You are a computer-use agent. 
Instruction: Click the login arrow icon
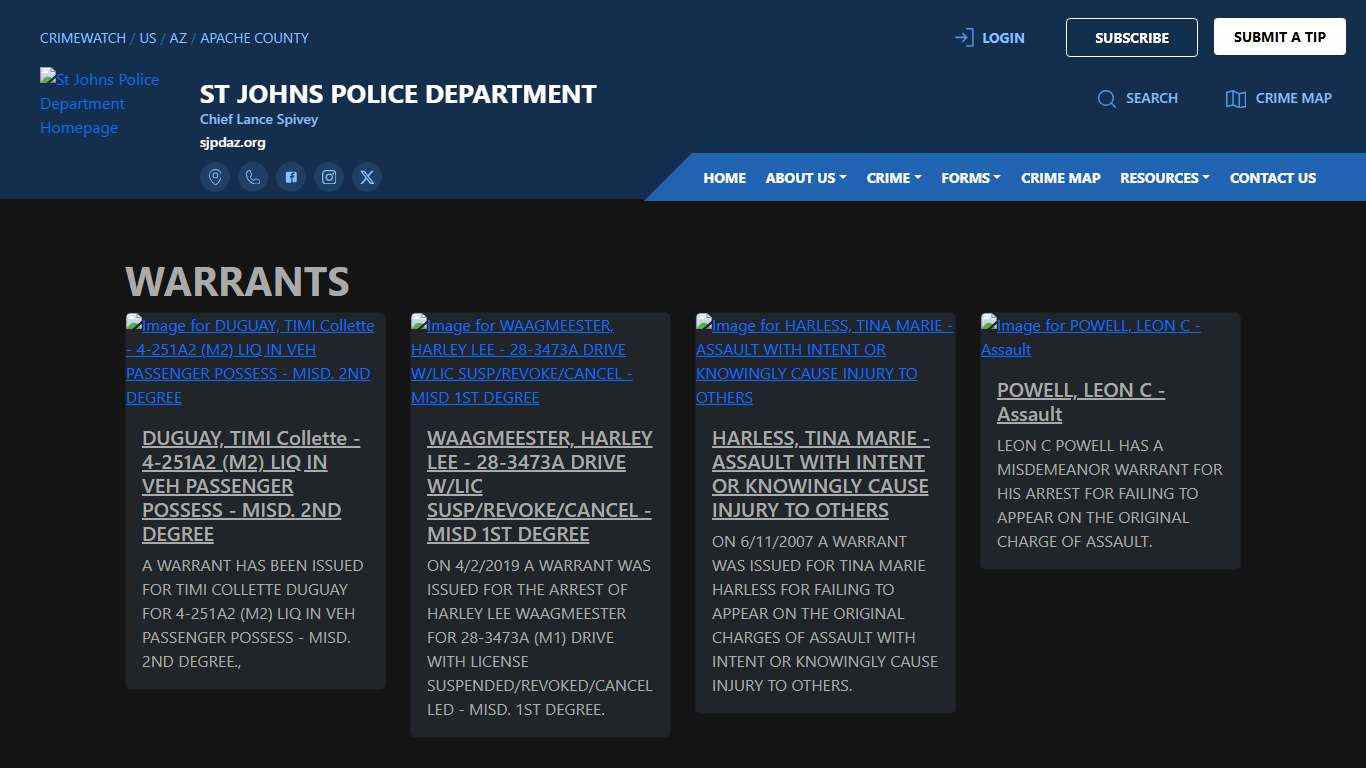click(963, 37)
